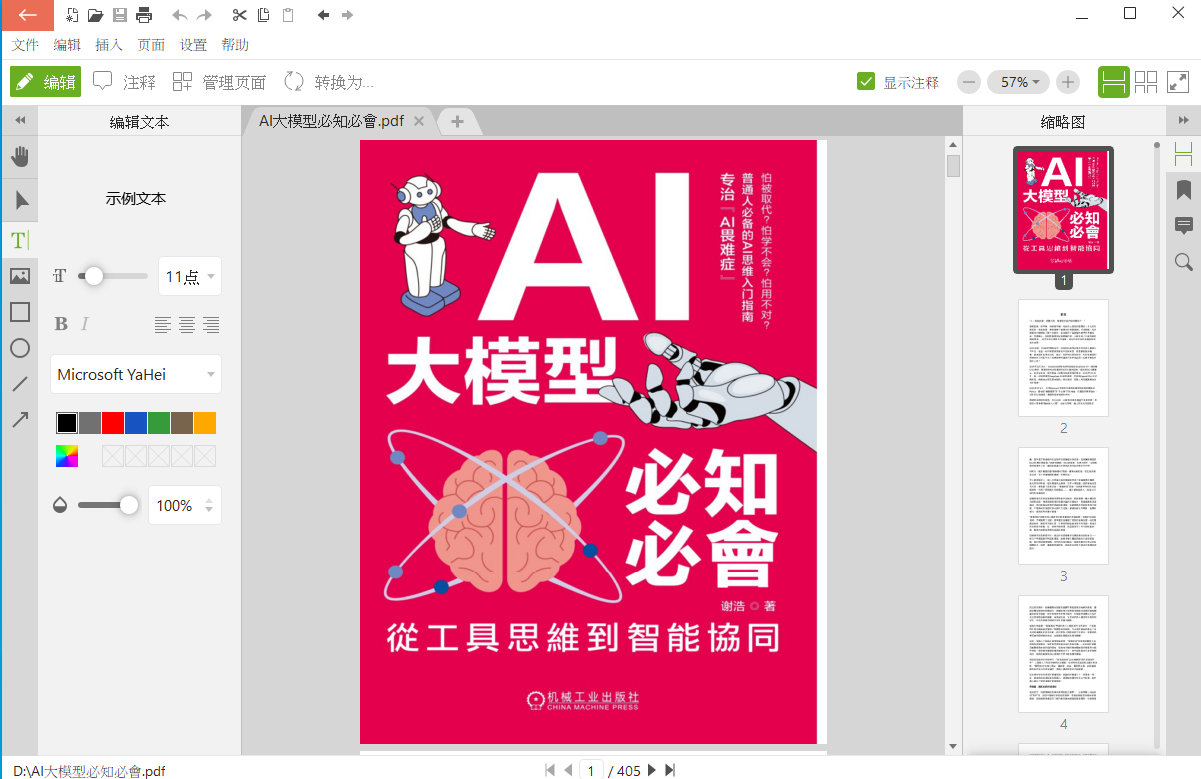Toggle the 显示注释 checkbox
1201x779 pixels.
(x=867, y=82)
